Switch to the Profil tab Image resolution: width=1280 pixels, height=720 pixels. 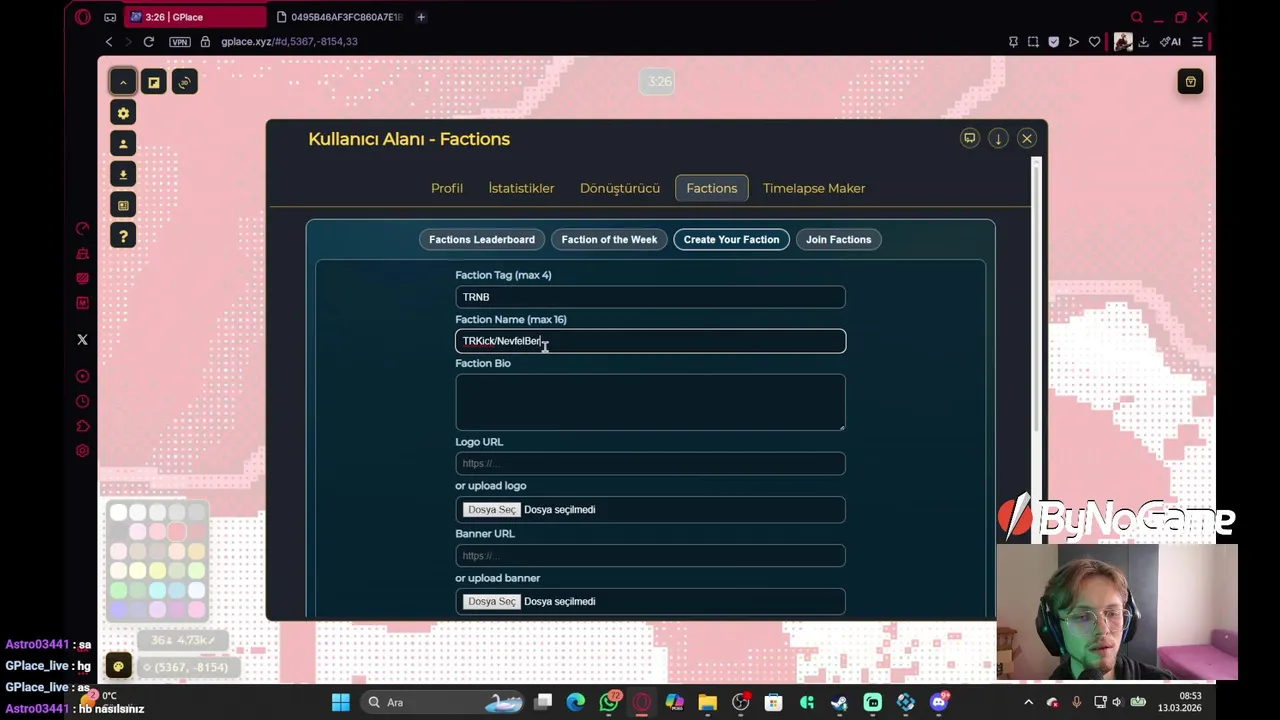coord(447,188)
